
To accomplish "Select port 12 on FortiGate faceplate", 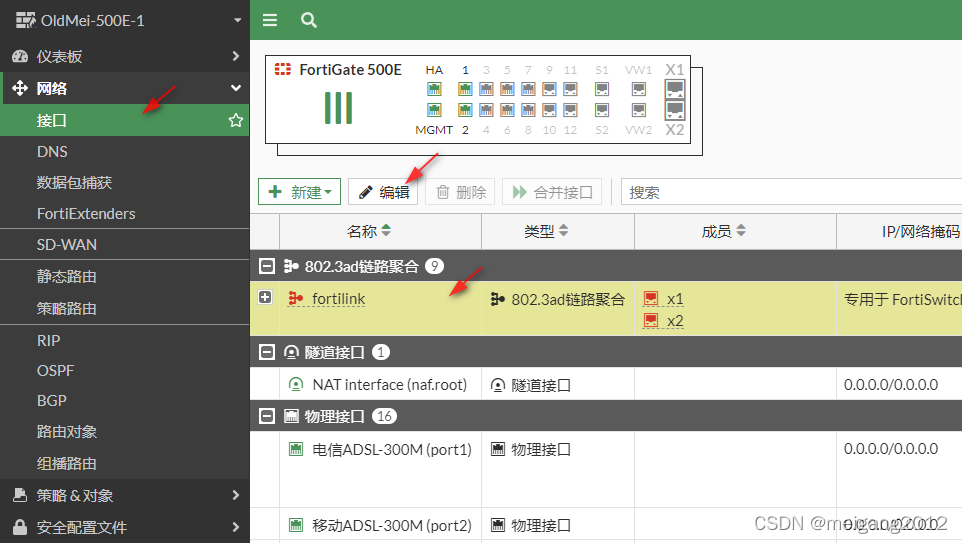I will pyautogui.click(x=570, y=110).
